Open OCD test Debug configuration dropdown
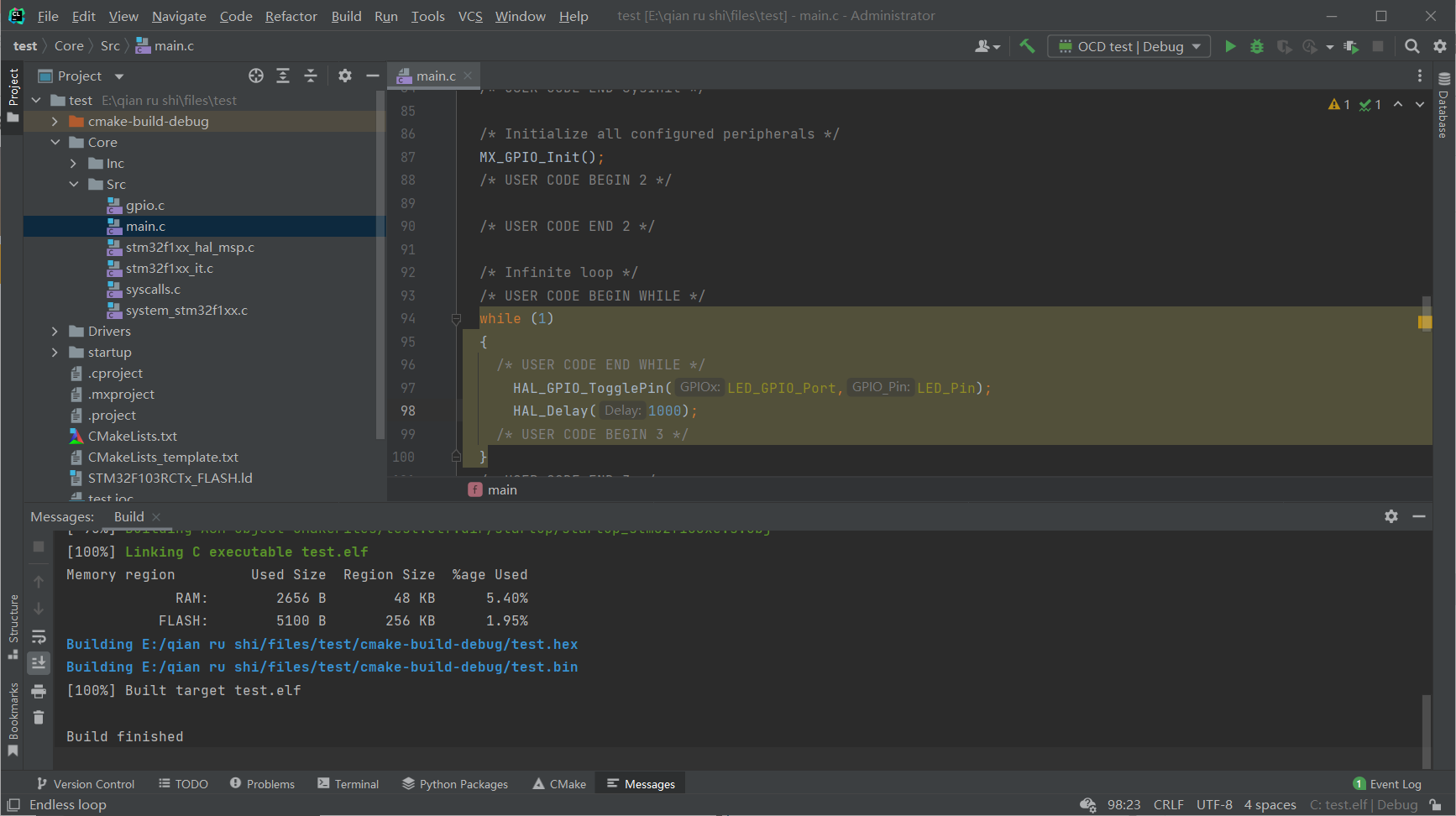This screenshot has height=816, width=1456. tap(1129, 46)
